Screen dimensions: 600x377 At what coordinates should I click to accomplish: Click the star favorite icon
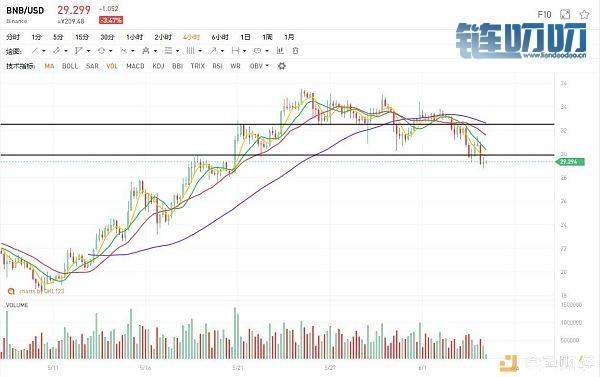tap(584, 15)
